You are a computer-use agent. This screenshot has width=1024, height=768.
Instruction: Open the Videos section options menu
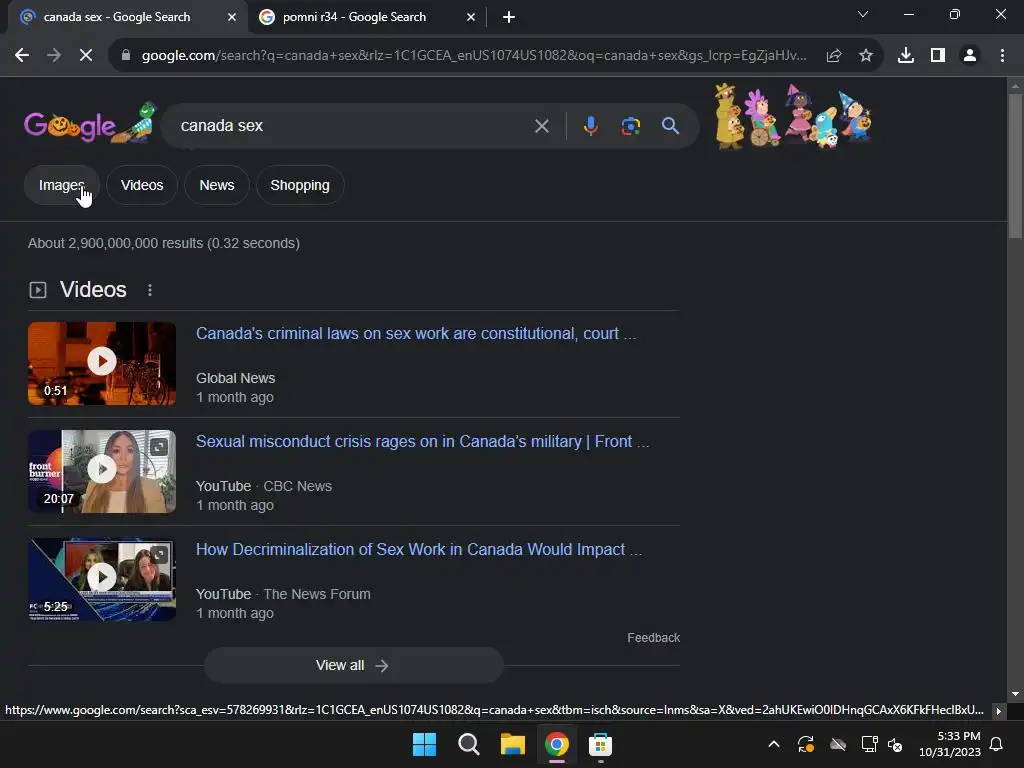point(150,290)
